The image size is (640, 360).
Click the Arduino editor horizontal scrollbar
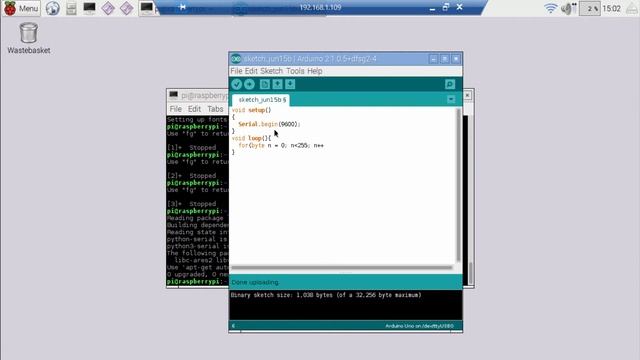[342, 268]
